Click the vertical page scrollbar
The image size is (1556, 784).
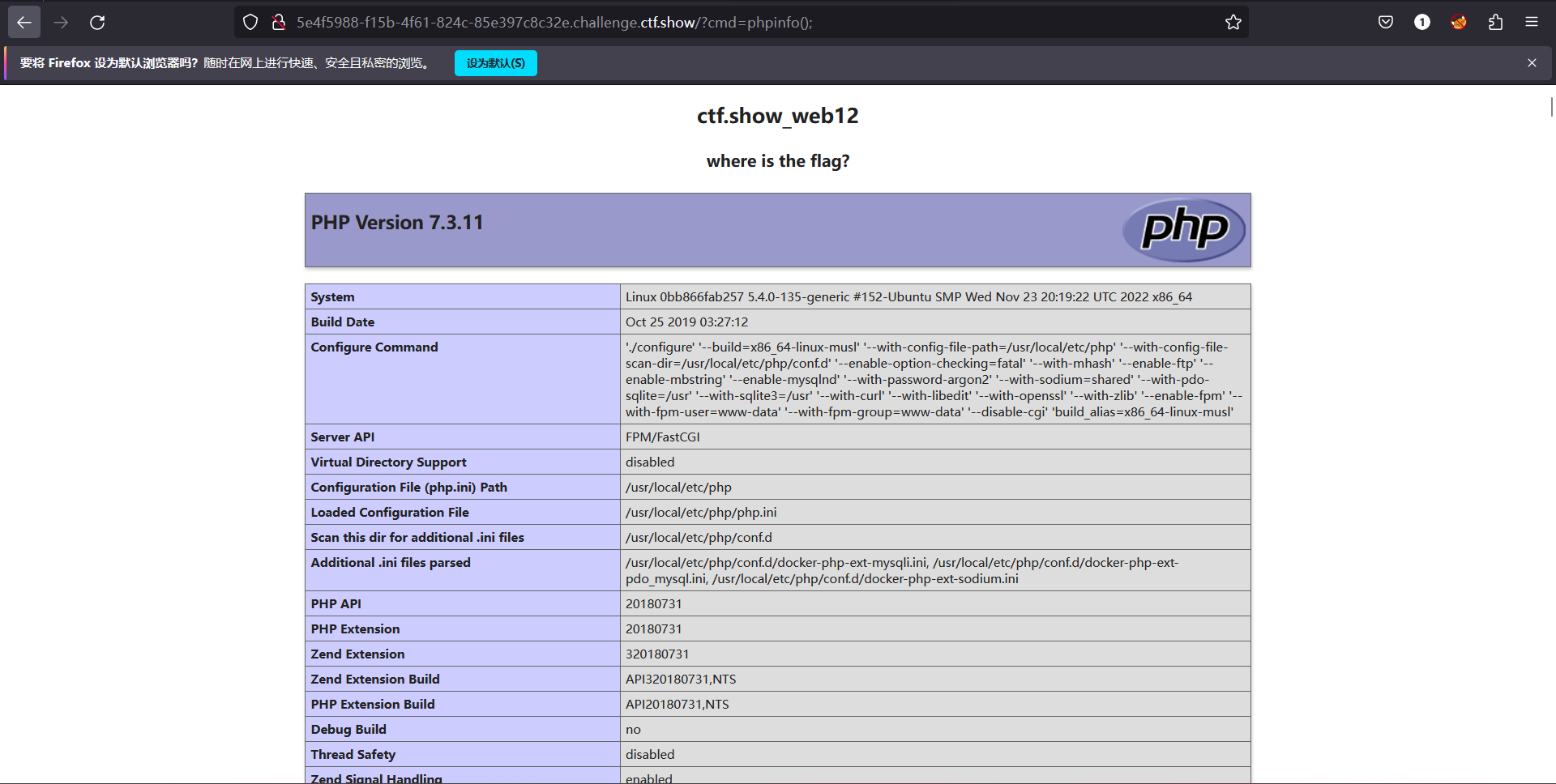click(1551, 107)
